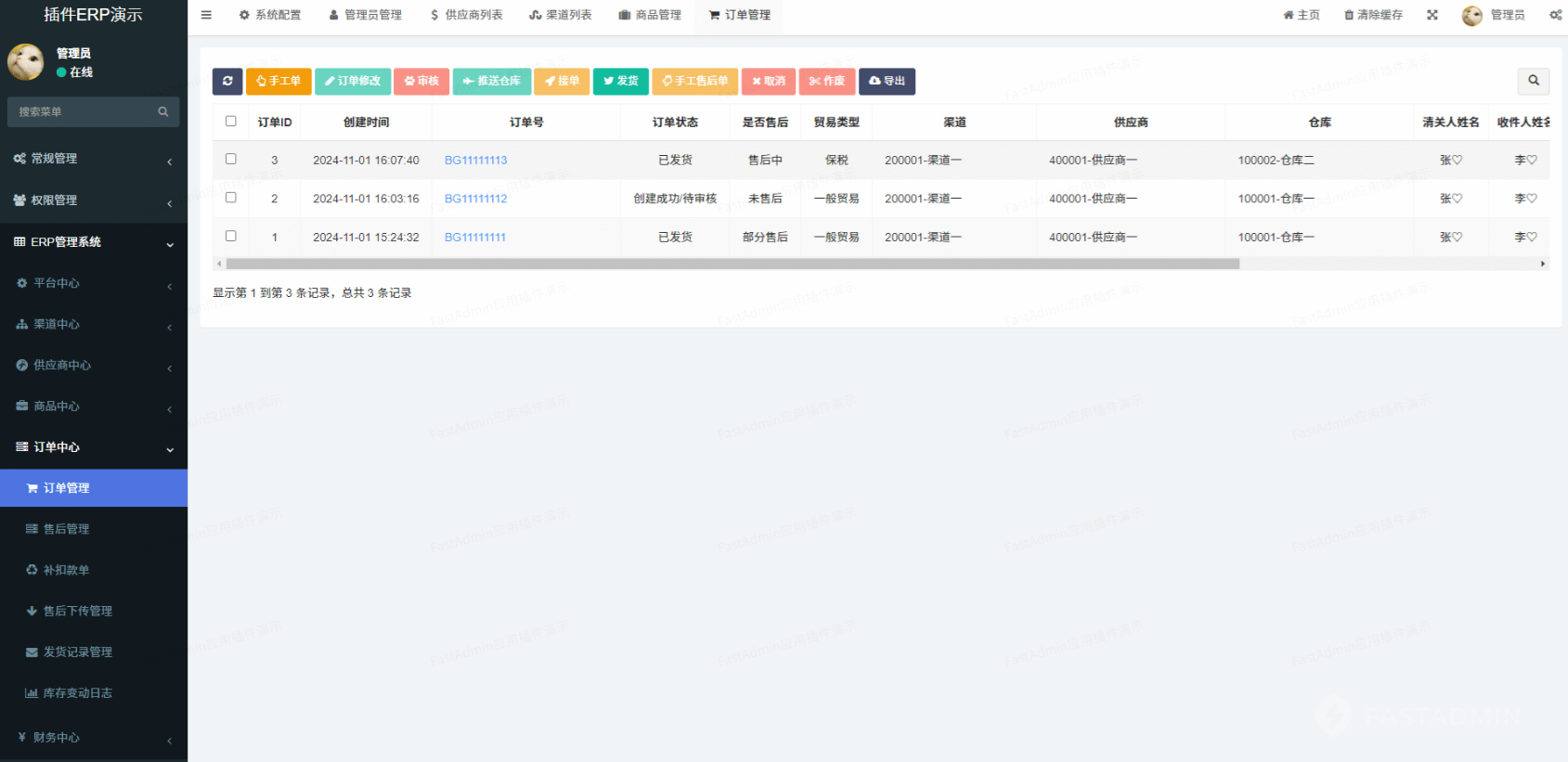
Task: Click the 手工单 button
Action: coord(279,82)
